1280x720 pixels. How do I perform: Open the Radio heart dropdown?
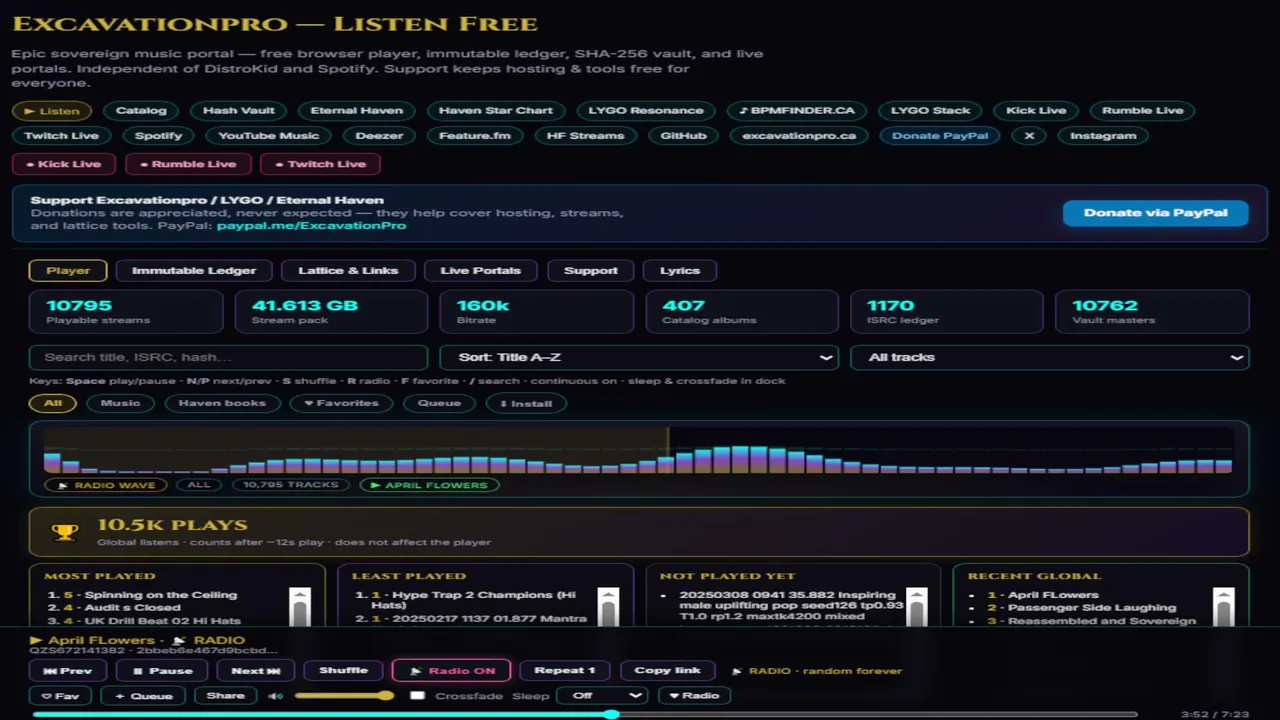point(694,696)
